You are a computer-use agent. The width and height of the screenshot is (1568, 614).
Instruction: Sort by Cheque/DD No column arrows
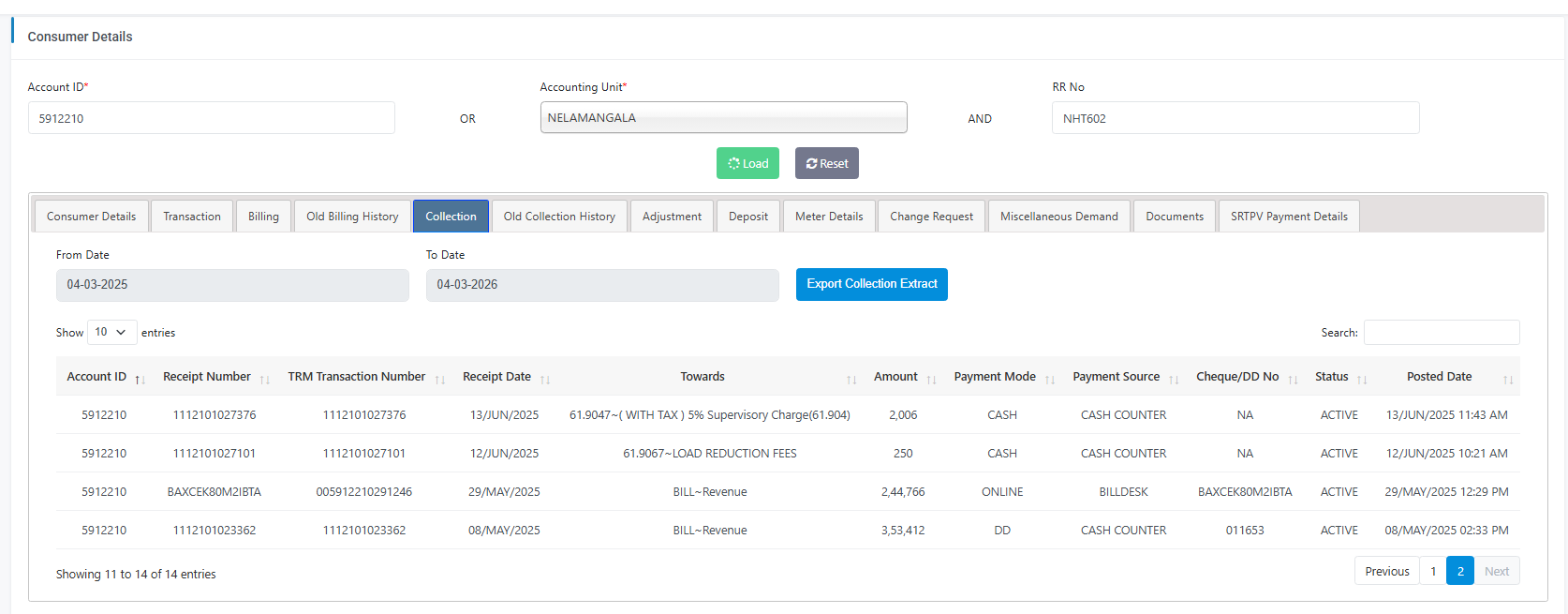(1293, 380)
